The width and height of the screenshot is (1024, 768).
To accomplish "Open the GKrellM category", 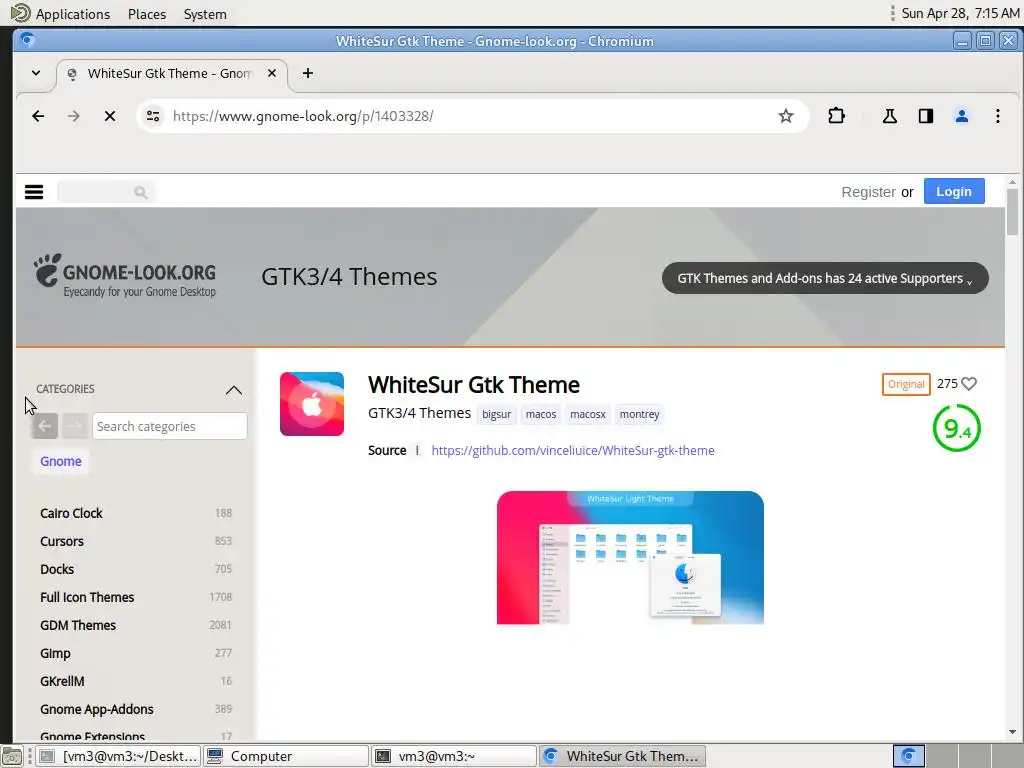I will [62, 681].
